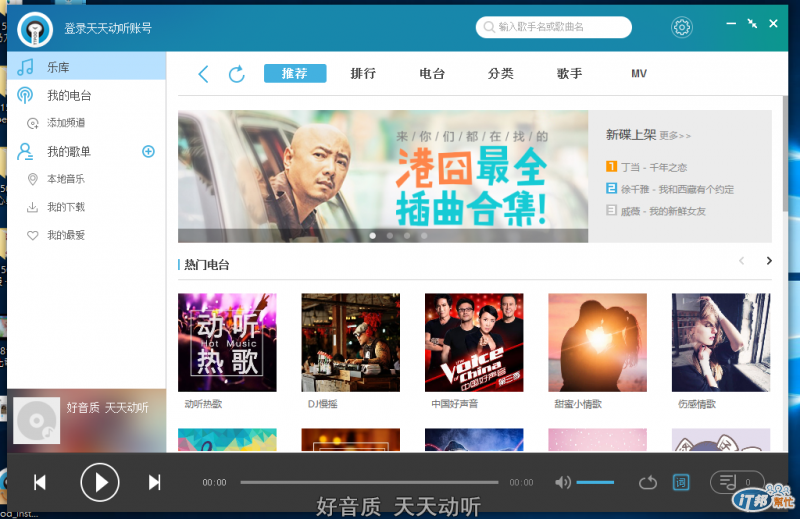800x519 pixels.
Task: Open the 甜蜜小情歌 radio thumbnail
Action: [597, 342]
